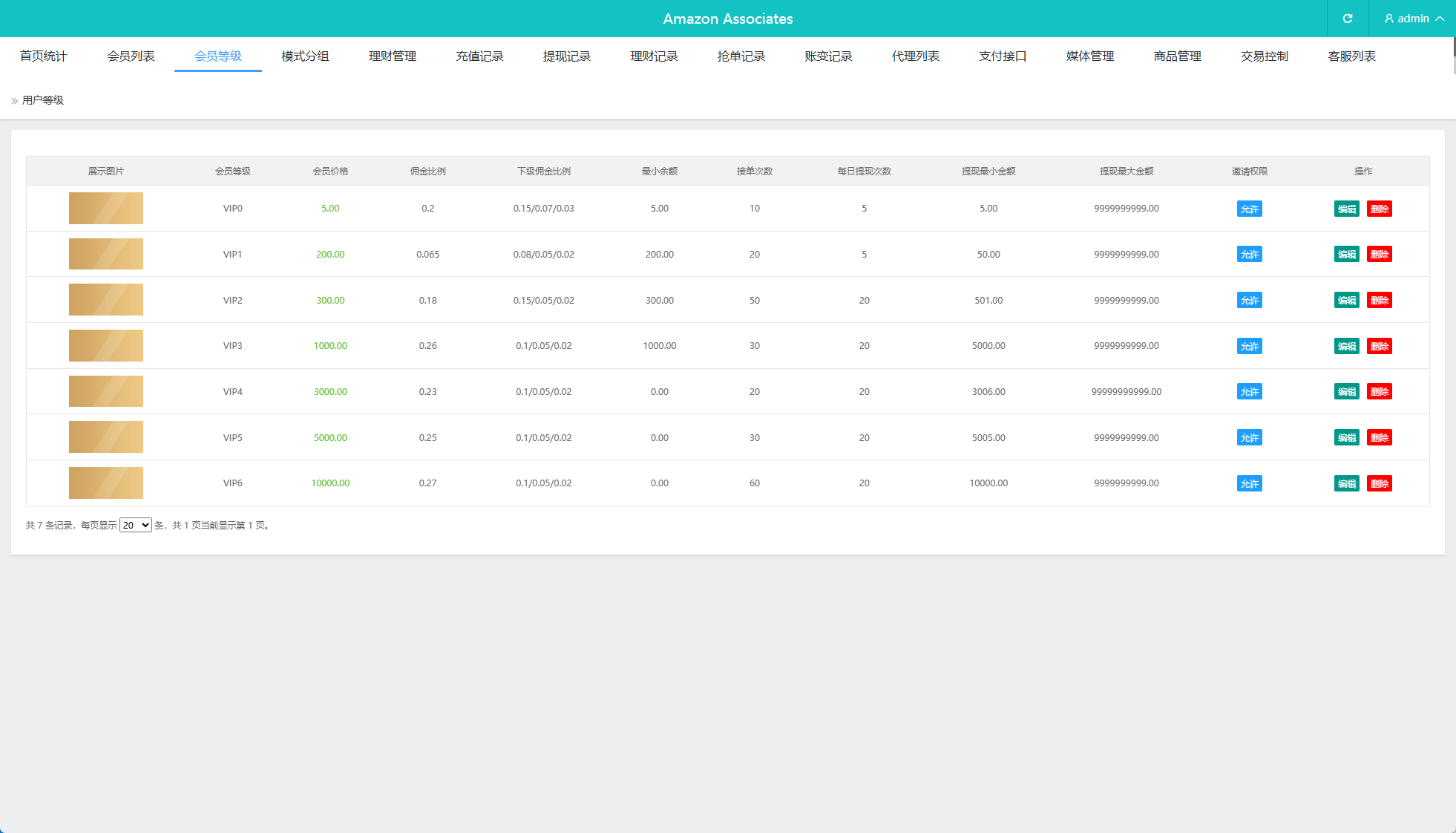Click the refresh icon in header
The width and height of the screenshot is (1456, 833).
click(x=1348, y=19)
